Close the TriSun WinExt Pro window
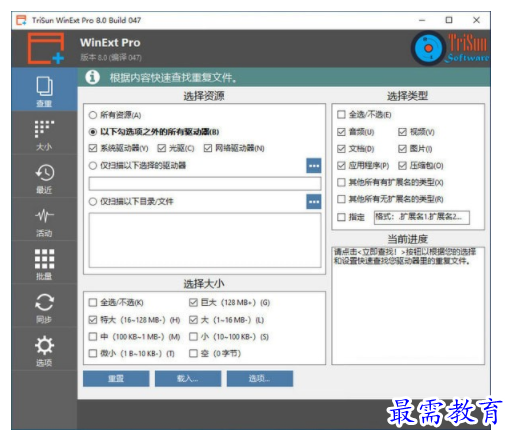The height and width of the screenshot is (443, 511). point(476,20)
